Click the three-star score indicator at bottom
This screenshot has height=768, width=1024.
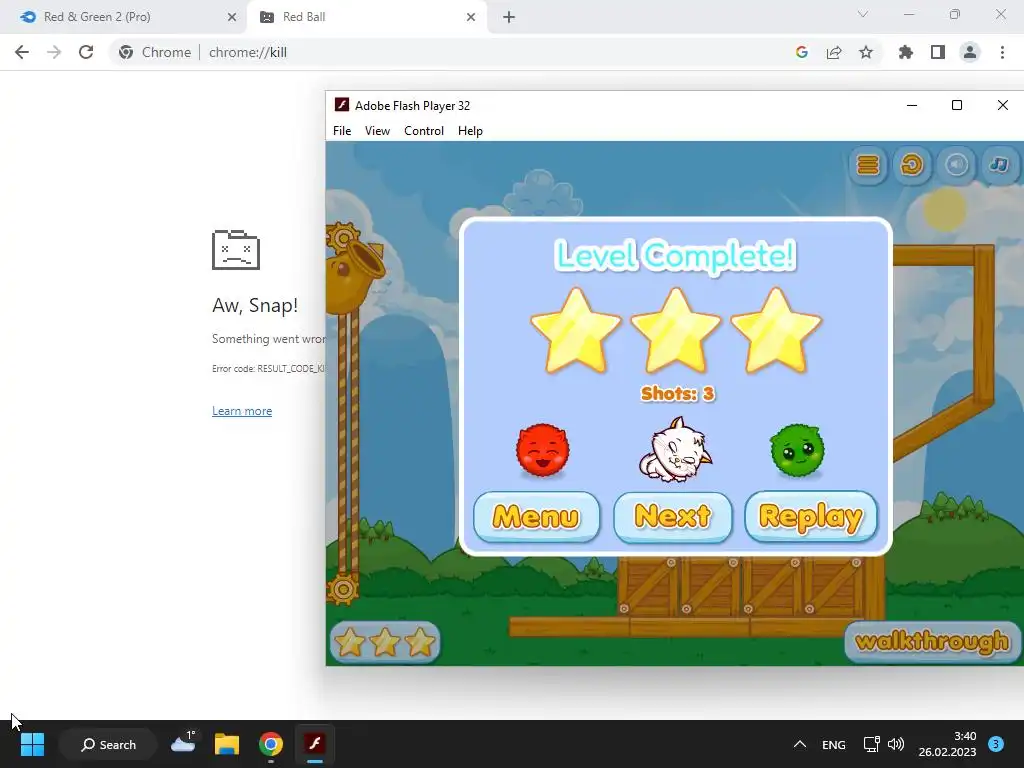coord(385,642)
